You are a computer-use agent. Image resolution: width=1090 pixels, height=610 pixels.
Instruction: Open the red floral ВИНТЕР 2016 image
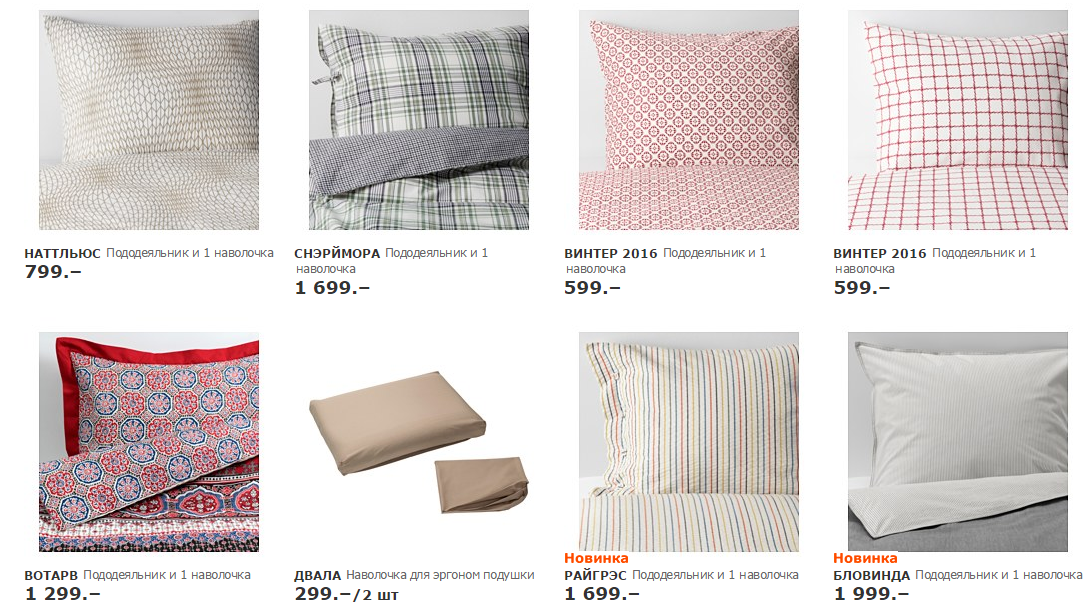coord(689,120)
